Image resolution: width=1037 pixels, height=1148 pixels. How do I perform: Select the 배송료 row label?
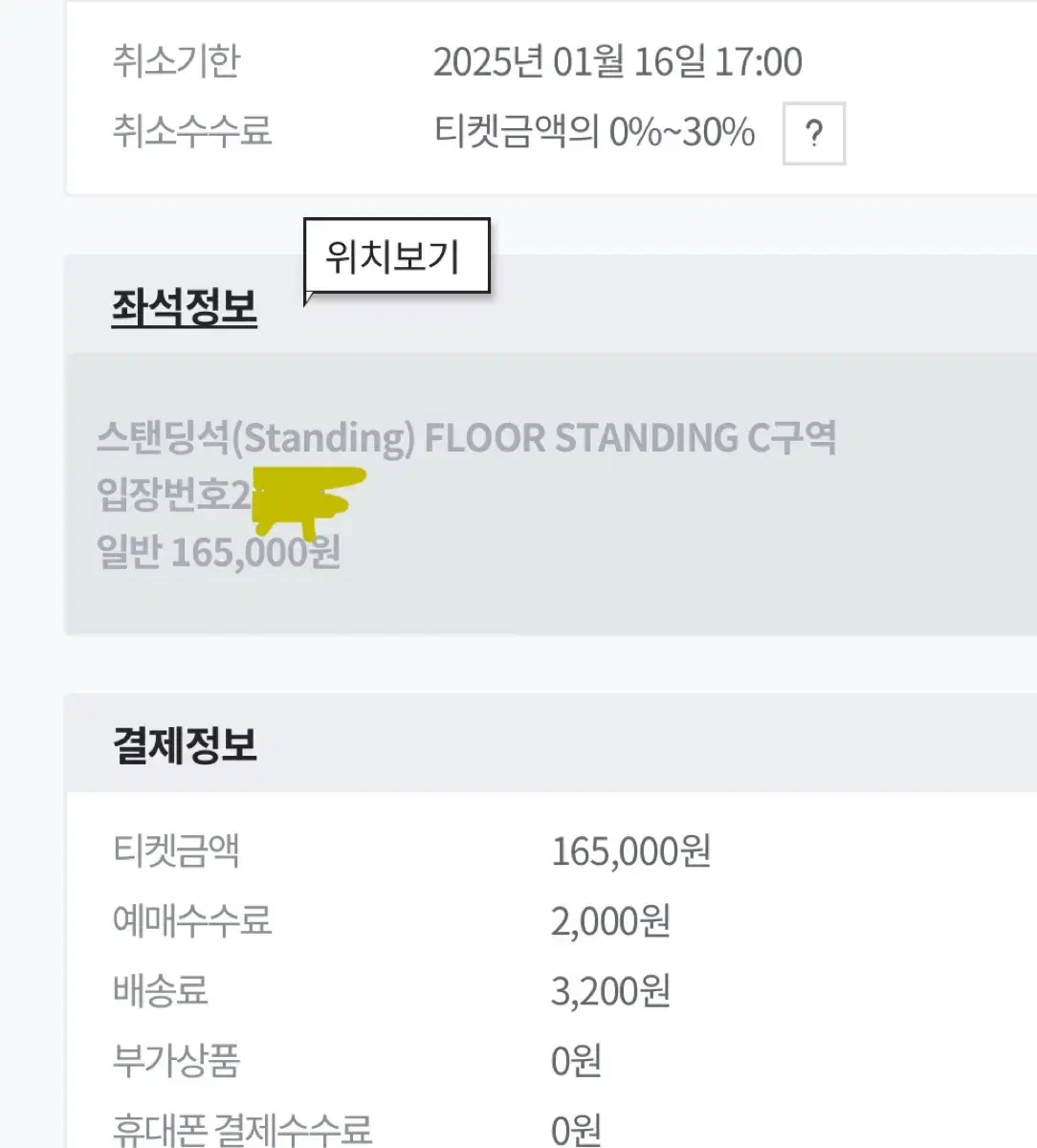160,990
